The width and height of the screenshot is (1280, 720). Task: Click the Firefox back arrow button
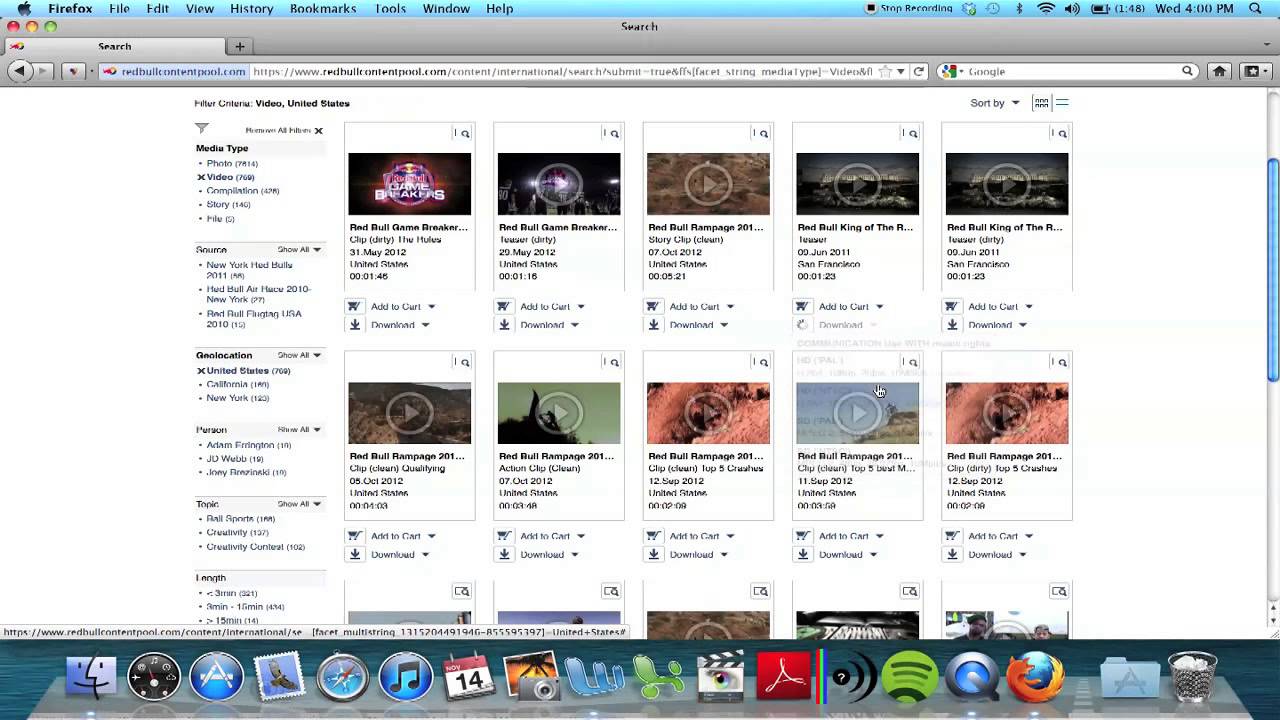[x=20, y=71]
